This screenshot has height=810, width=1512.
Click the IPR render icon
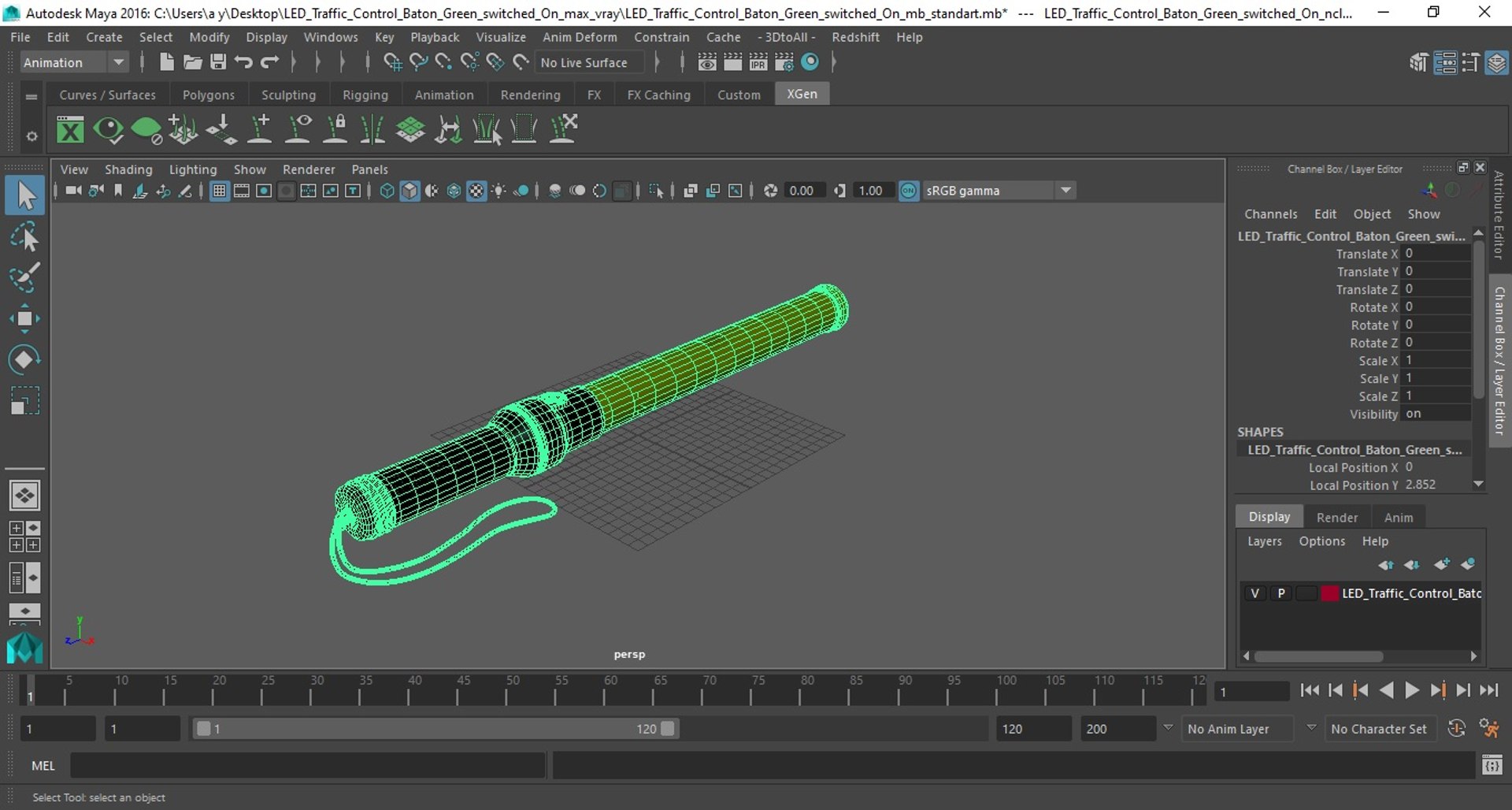[758, 62]
